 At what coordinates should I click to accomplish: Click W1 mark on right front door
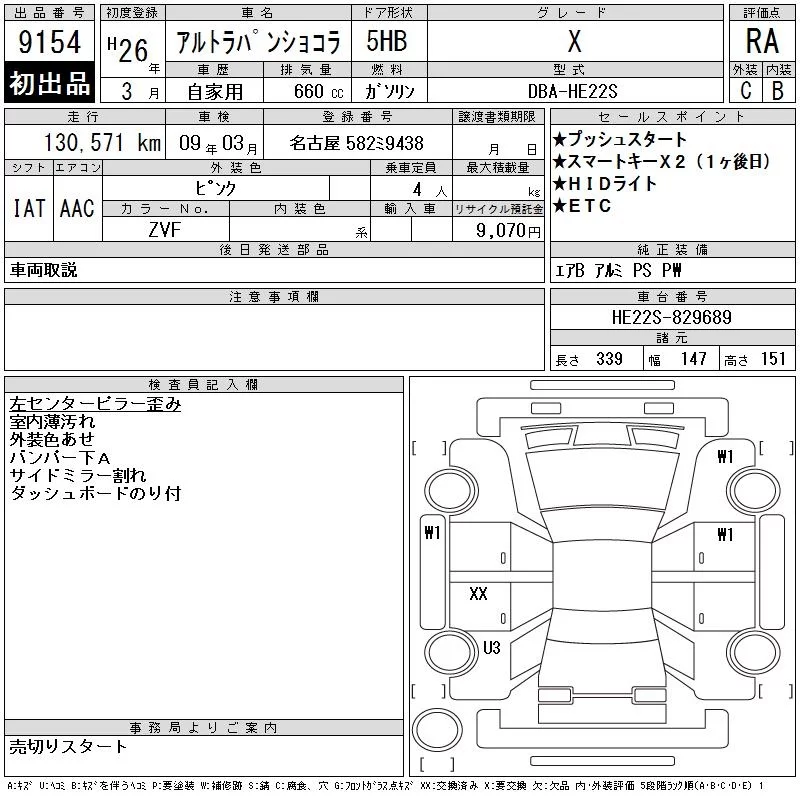tap(725, 534)
